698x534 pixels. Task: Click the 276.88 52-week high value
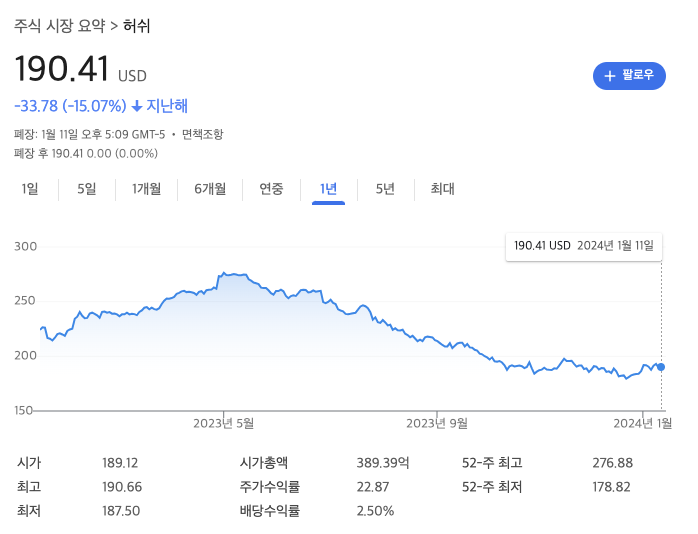(613, 463)
